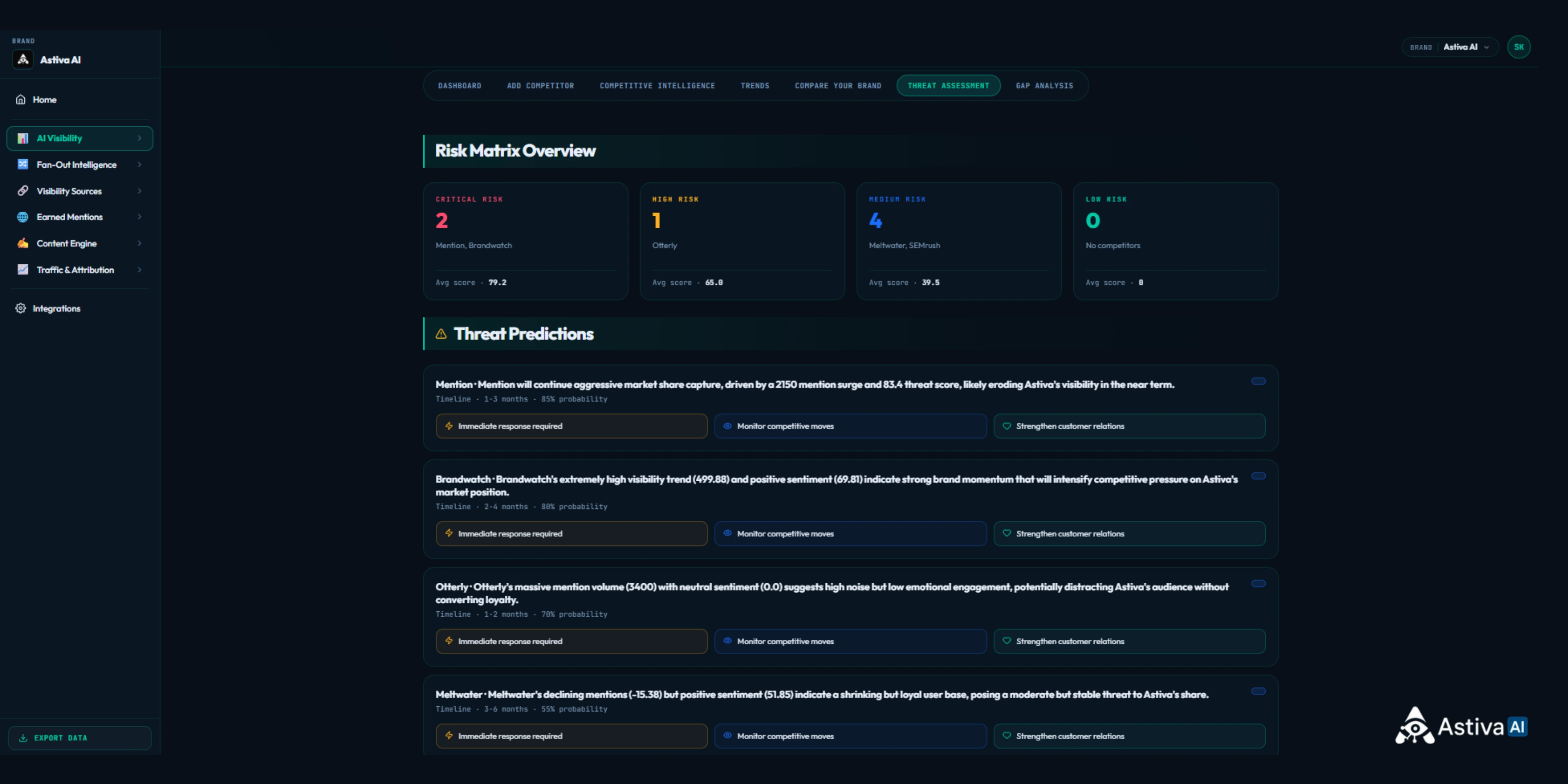The image size is (1568, 784).
Task: Open the Dashboard tab
Action: 460,86
